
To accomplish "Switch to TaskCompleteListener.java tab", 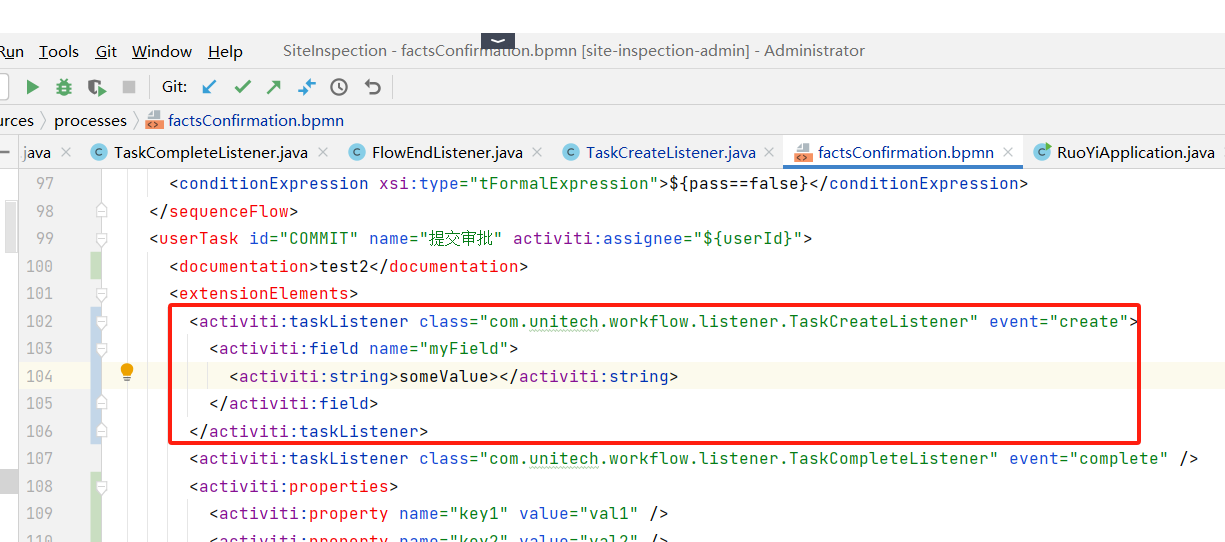I will [211, 153].
